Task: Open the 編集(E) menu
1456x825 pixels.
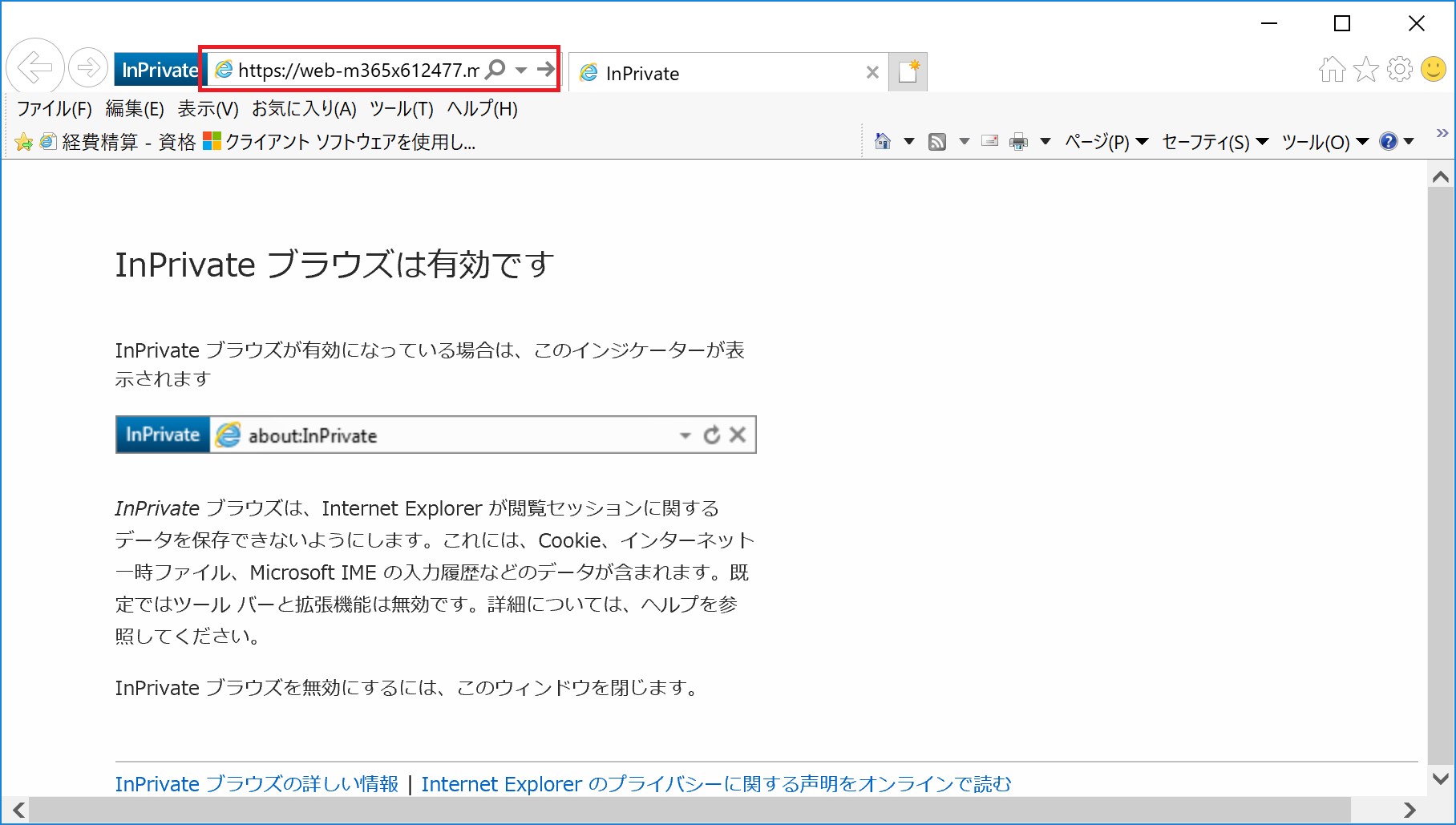Action: 135,108
